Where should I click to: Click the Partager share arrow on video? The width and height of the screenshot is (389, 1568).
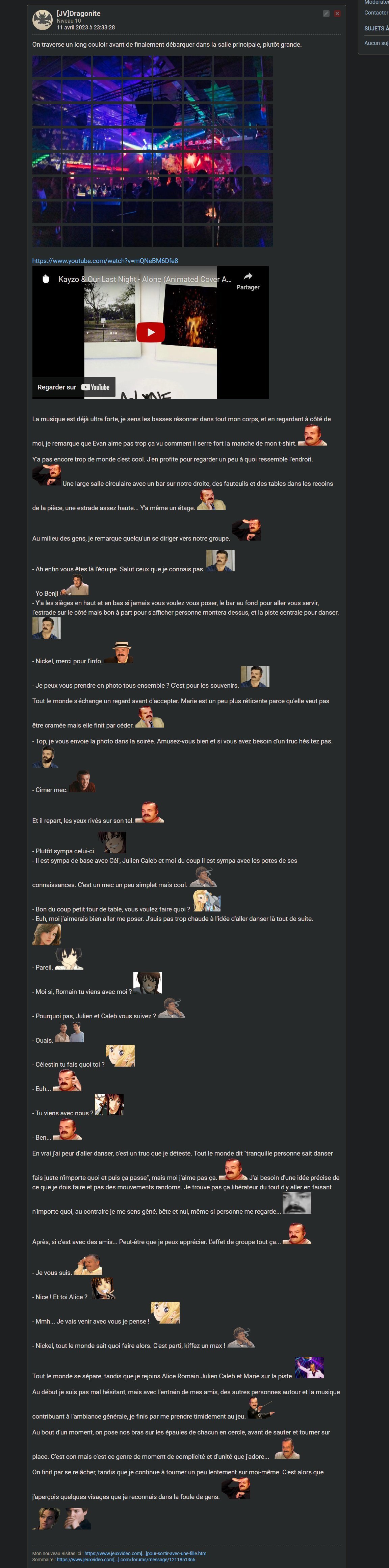tap(248, 281)
